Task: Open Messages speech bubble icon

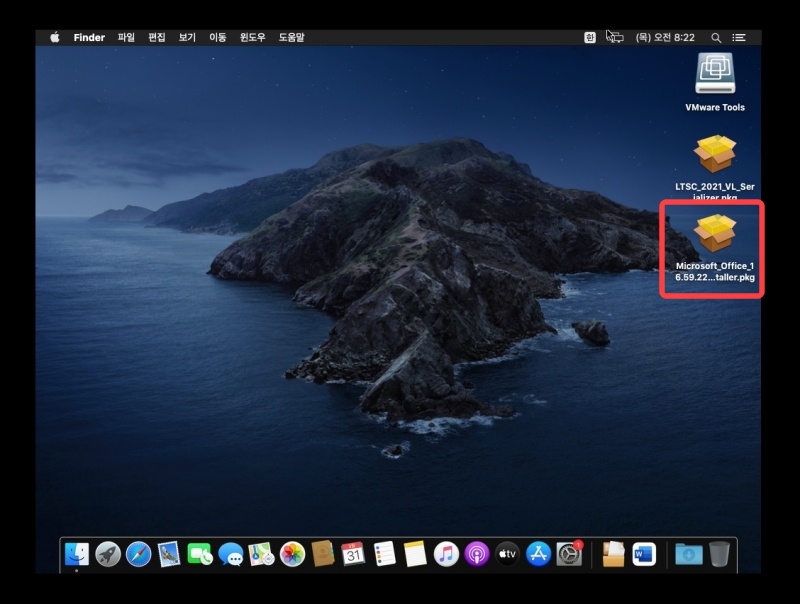Action: point(231,554)
